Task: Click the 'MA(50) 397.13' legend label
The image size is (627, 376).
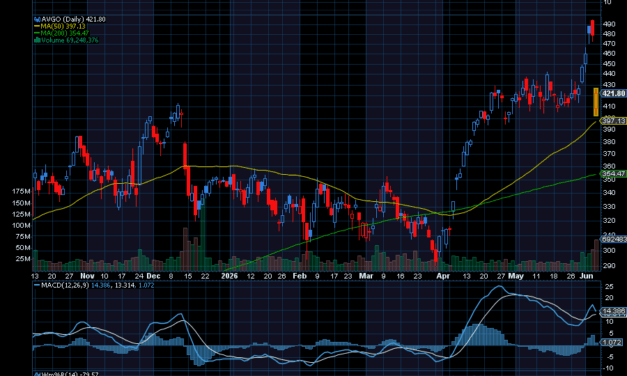Action: click(63, 26)
